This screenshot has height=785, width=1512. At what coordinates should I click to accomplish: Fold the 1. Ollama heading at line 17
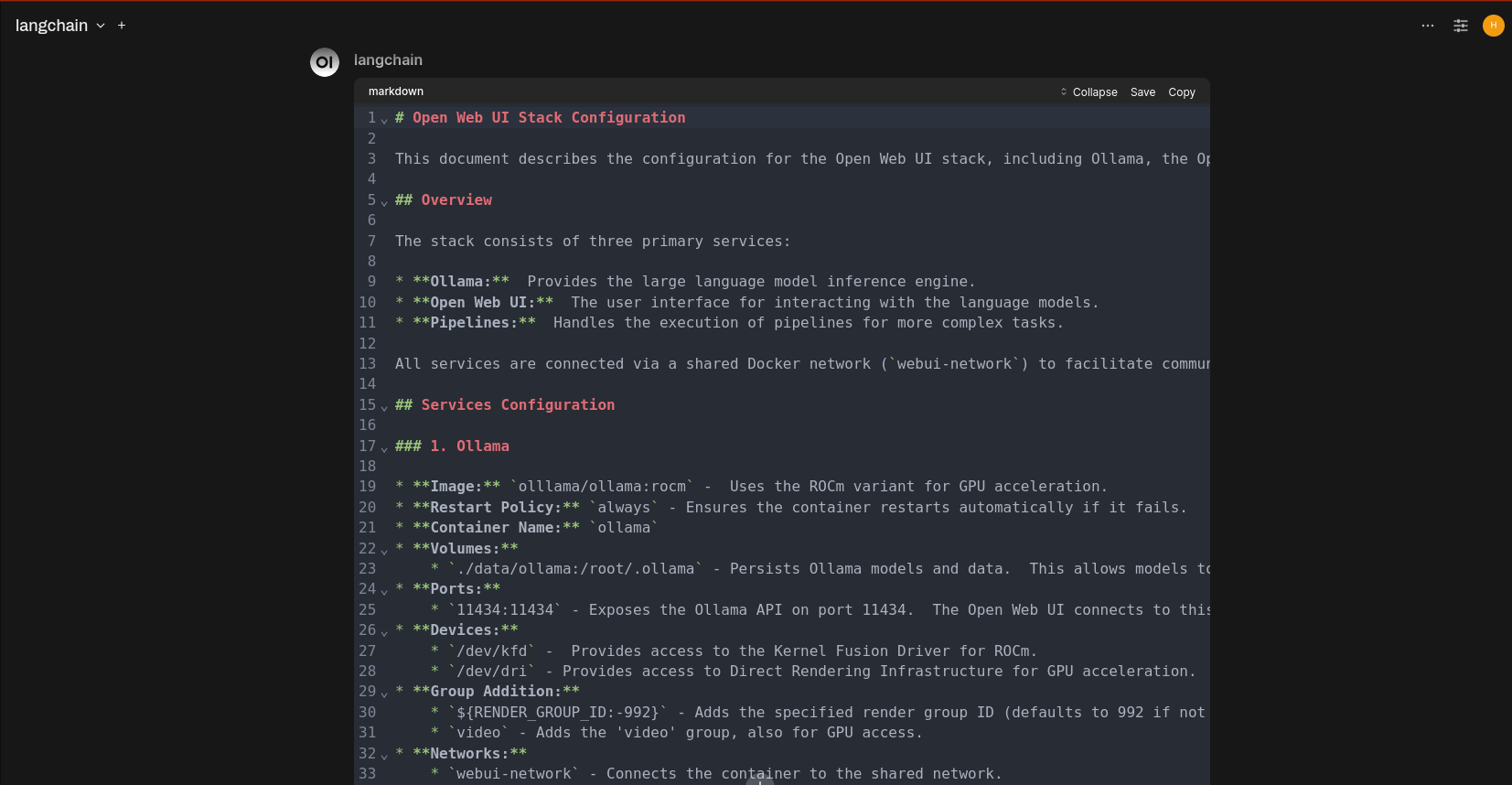[x=384, y=447]
